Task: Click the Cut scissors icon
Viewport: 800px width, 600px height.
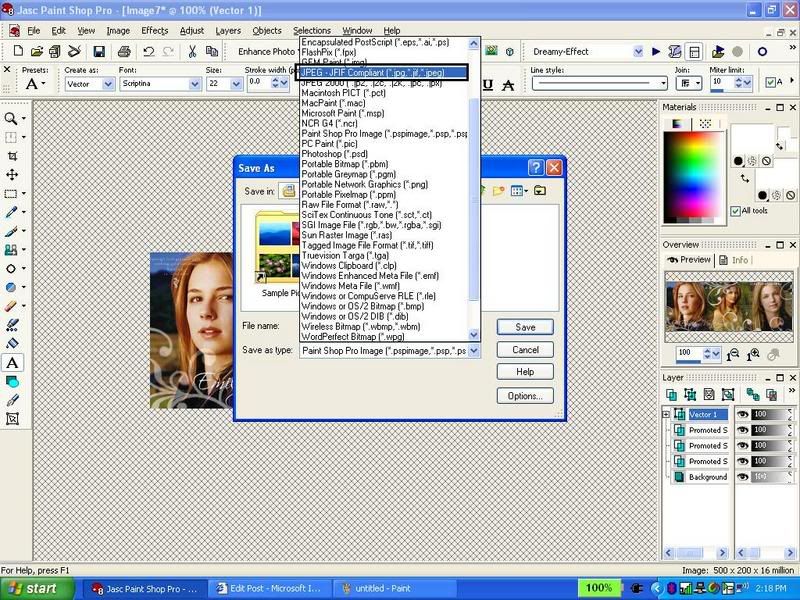Action: (192, 51)
